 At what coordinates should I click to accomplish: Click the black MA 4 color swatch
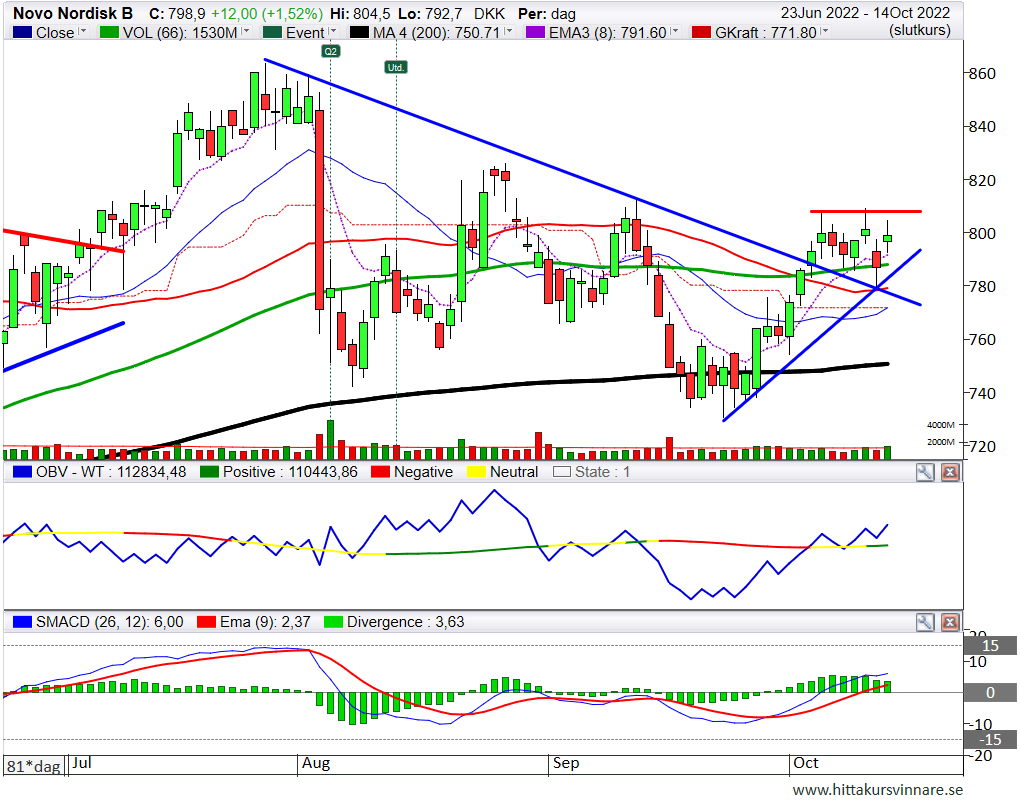359,32
